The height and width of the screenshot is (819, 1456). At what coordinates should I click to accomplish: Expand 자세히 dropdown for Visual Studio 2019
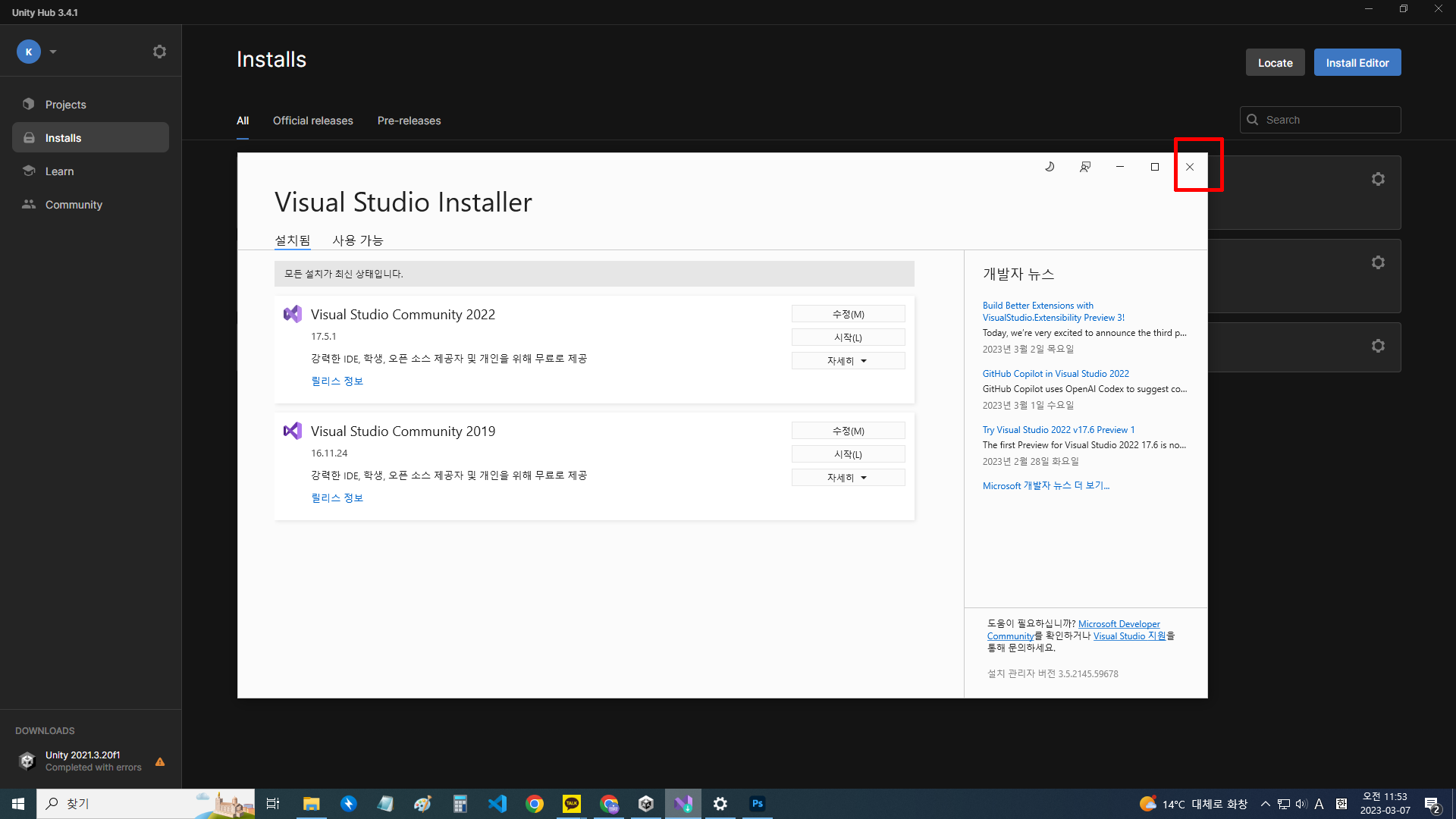tap(848, 478)
